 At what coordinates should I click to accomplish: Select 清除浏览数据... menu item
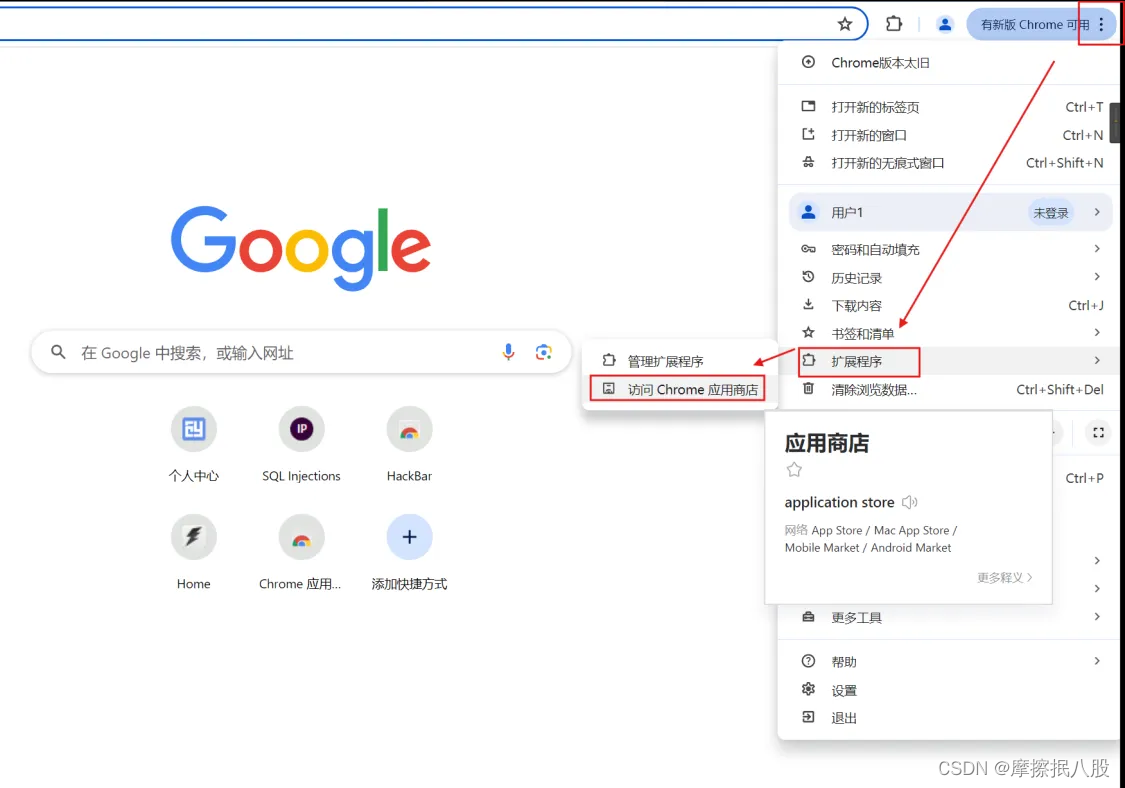[949, 390]
